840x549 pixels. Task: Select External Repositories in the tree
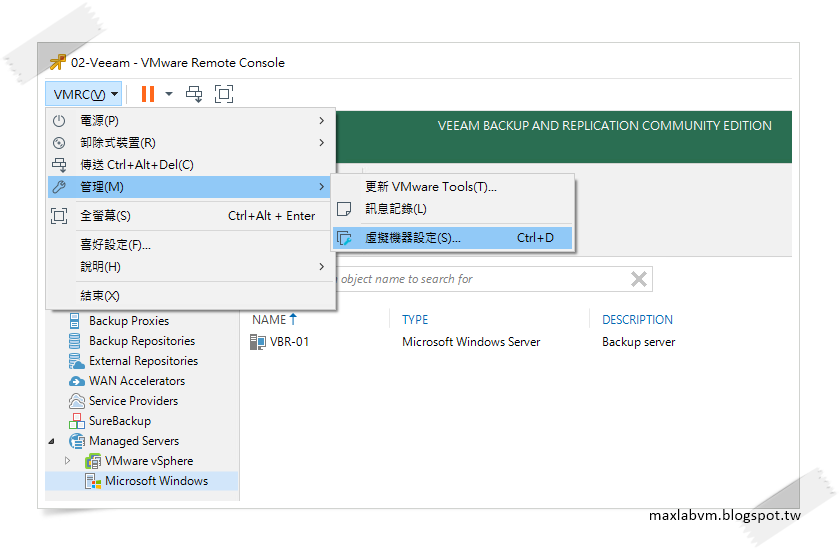144,361
